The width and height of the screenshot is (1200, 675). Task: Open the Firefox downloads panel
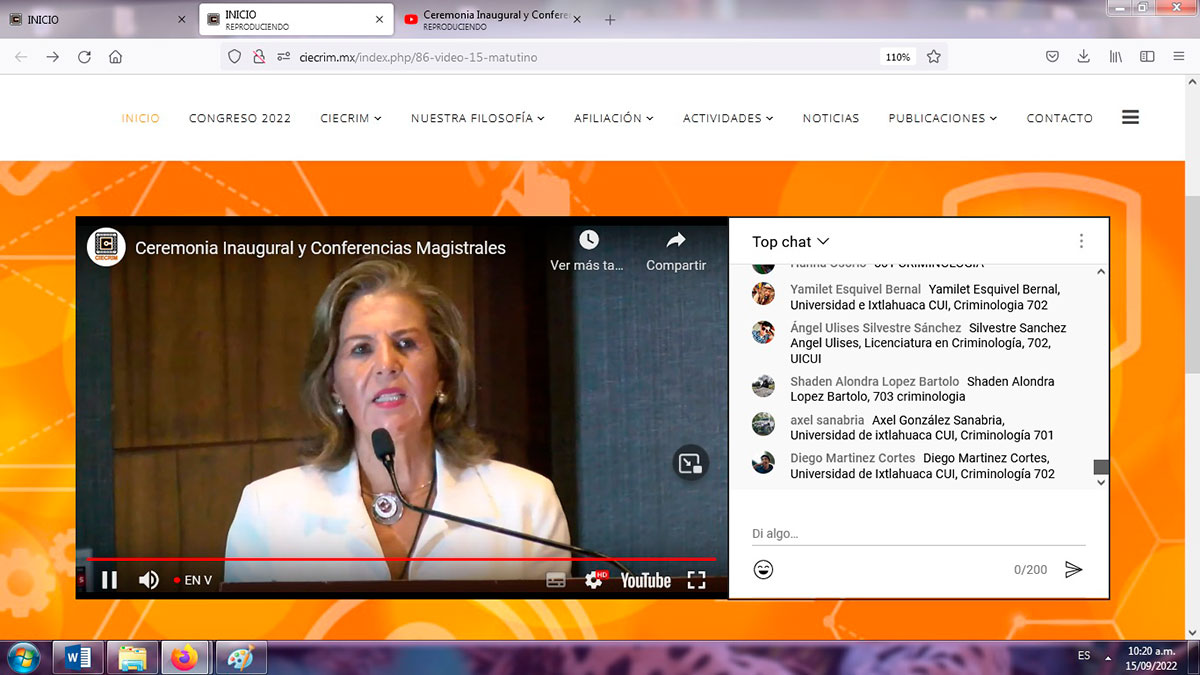pyautogui.click(x=1083, y=57)
